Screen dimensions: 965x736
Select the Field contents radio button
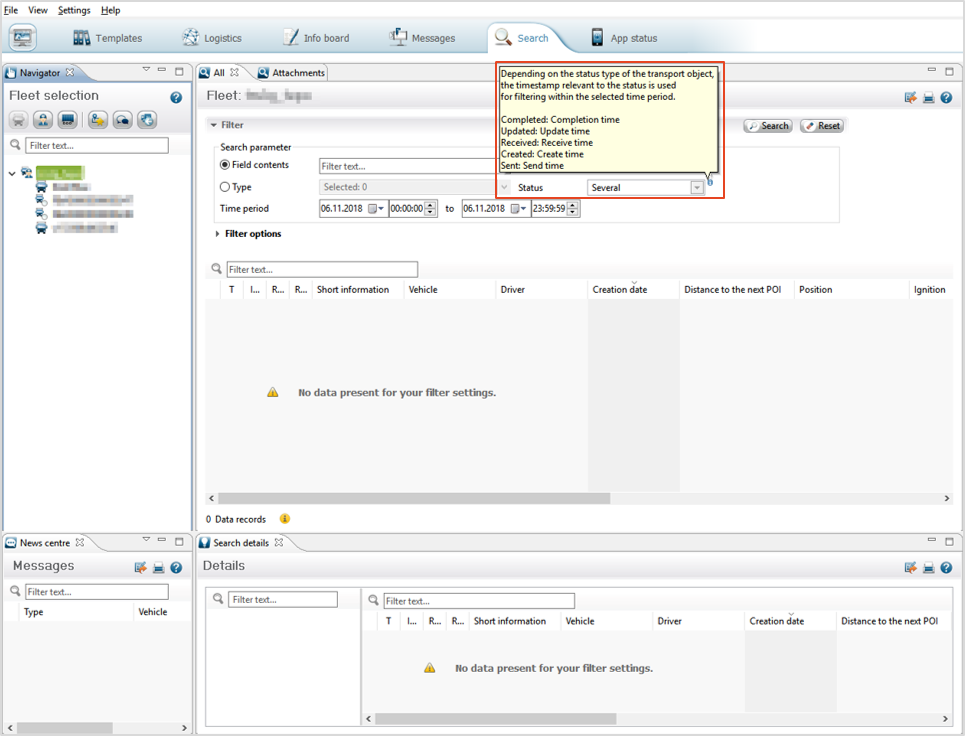point(225,165)
